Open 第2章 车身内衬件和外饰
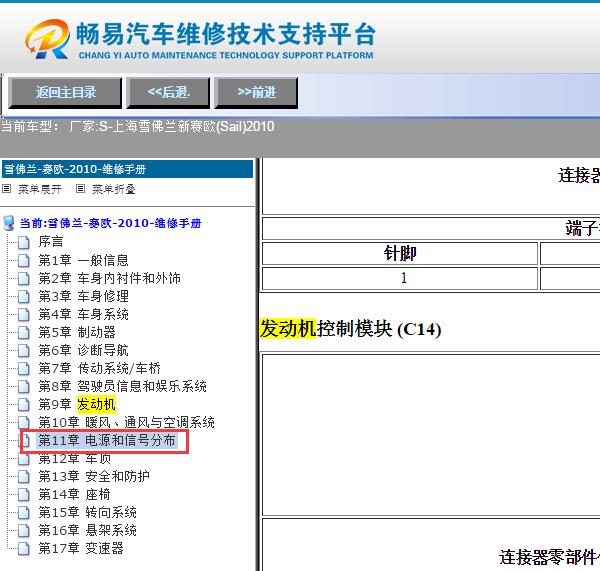 (109, 278)
